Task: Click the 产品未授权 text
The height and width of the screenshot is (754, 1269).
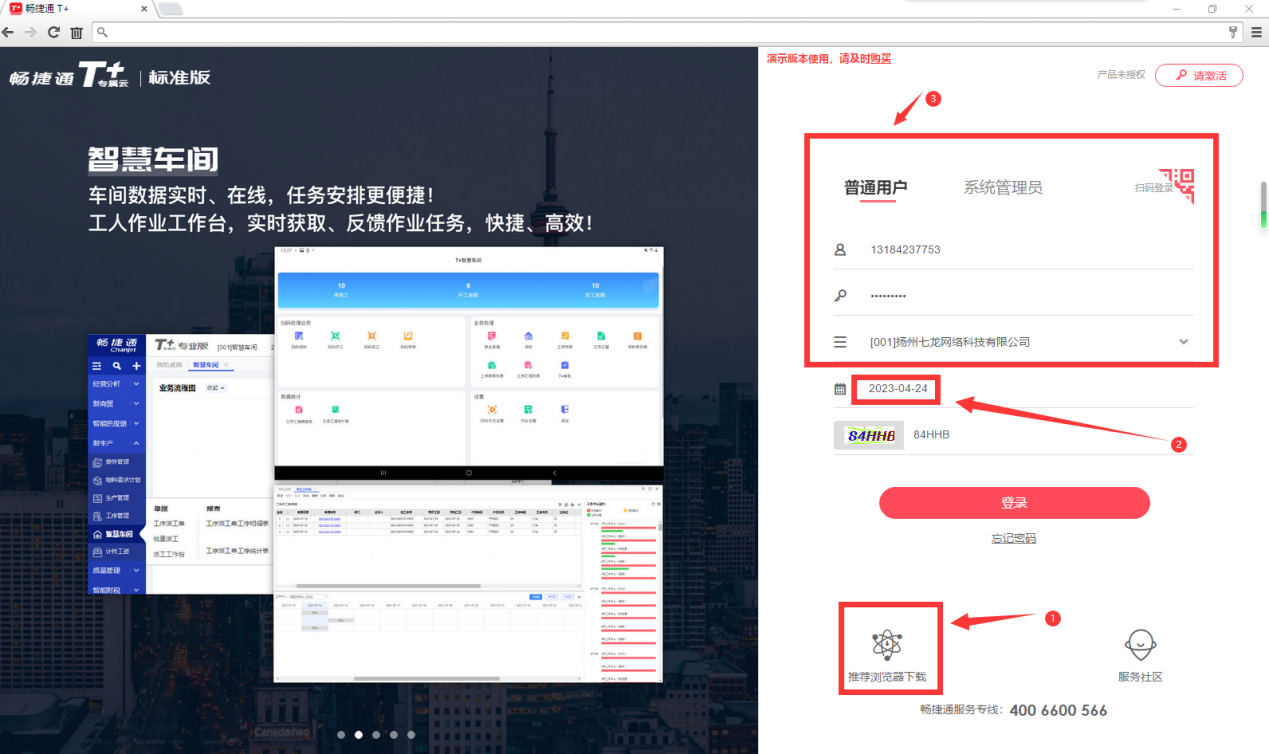Action: pyautogui.click(x=1121, y=75)
